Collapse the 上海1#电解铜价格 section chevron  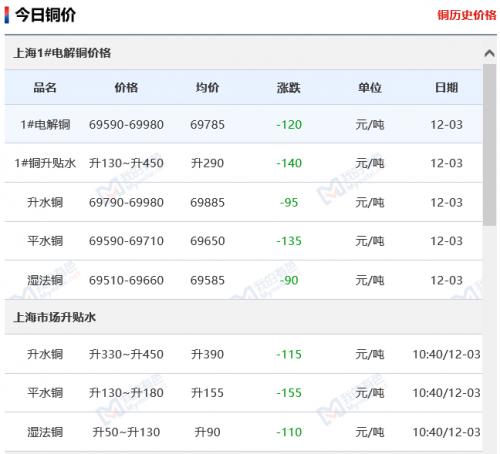pos(489,53)
